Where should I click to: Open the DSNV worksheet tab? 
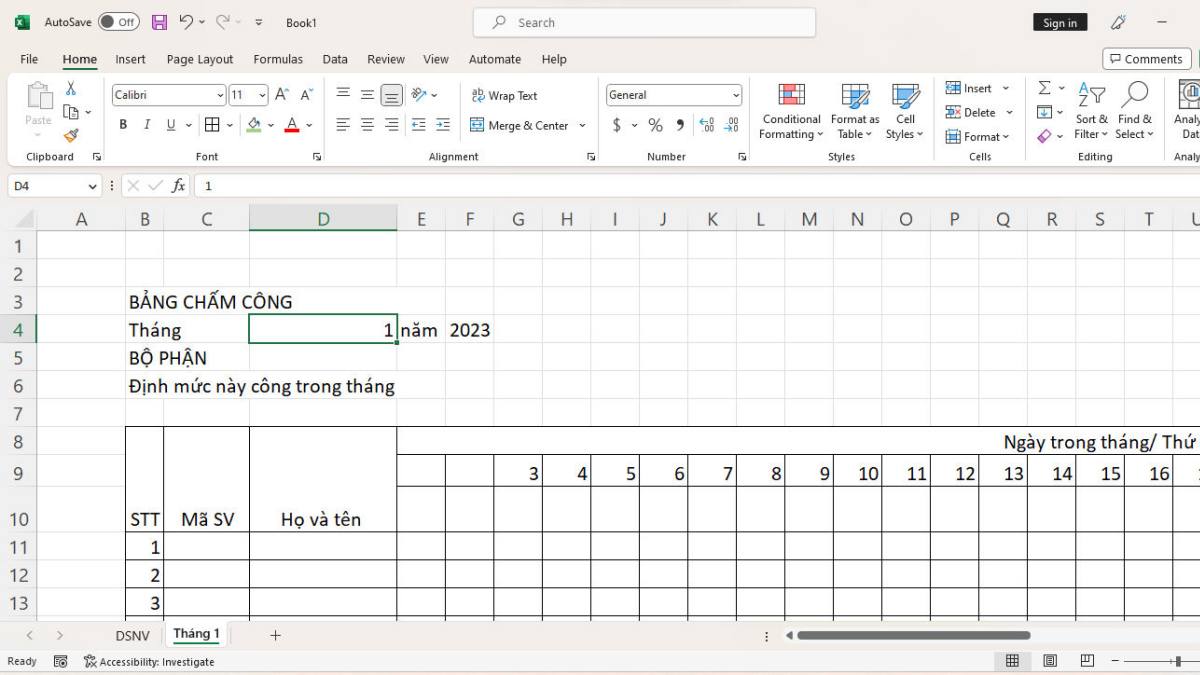[132, 634]
